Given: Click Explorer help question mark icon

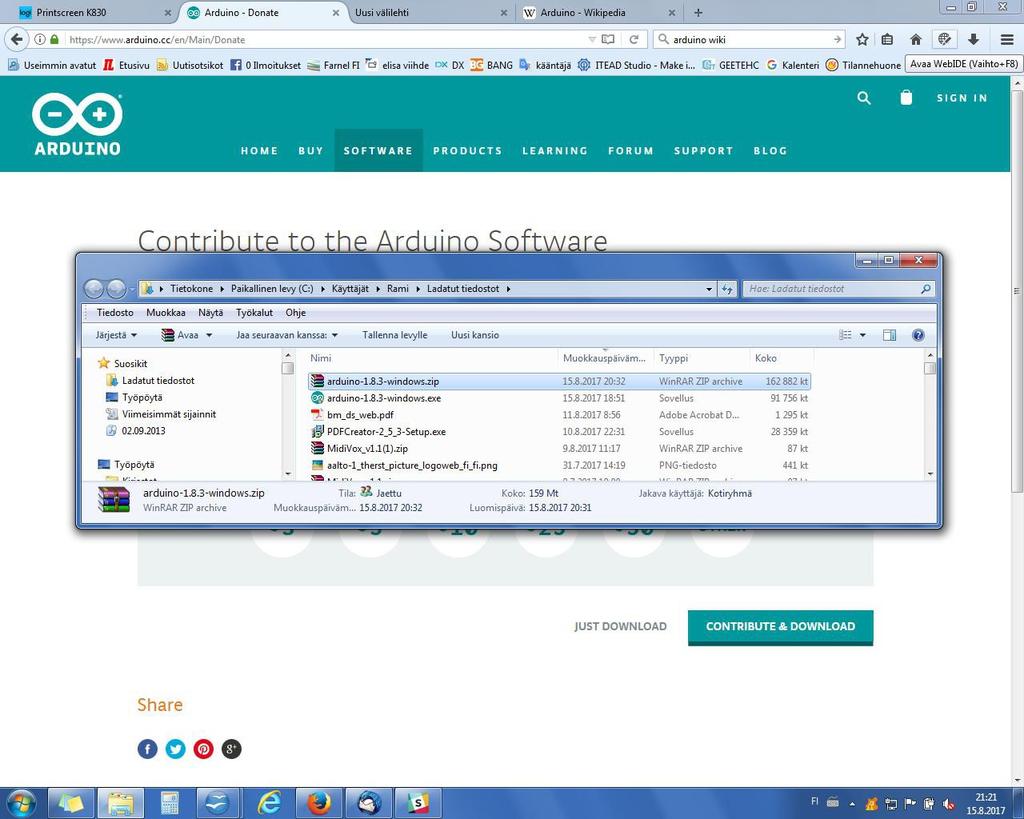Looking at the screenshot, I should pos(918,335).
